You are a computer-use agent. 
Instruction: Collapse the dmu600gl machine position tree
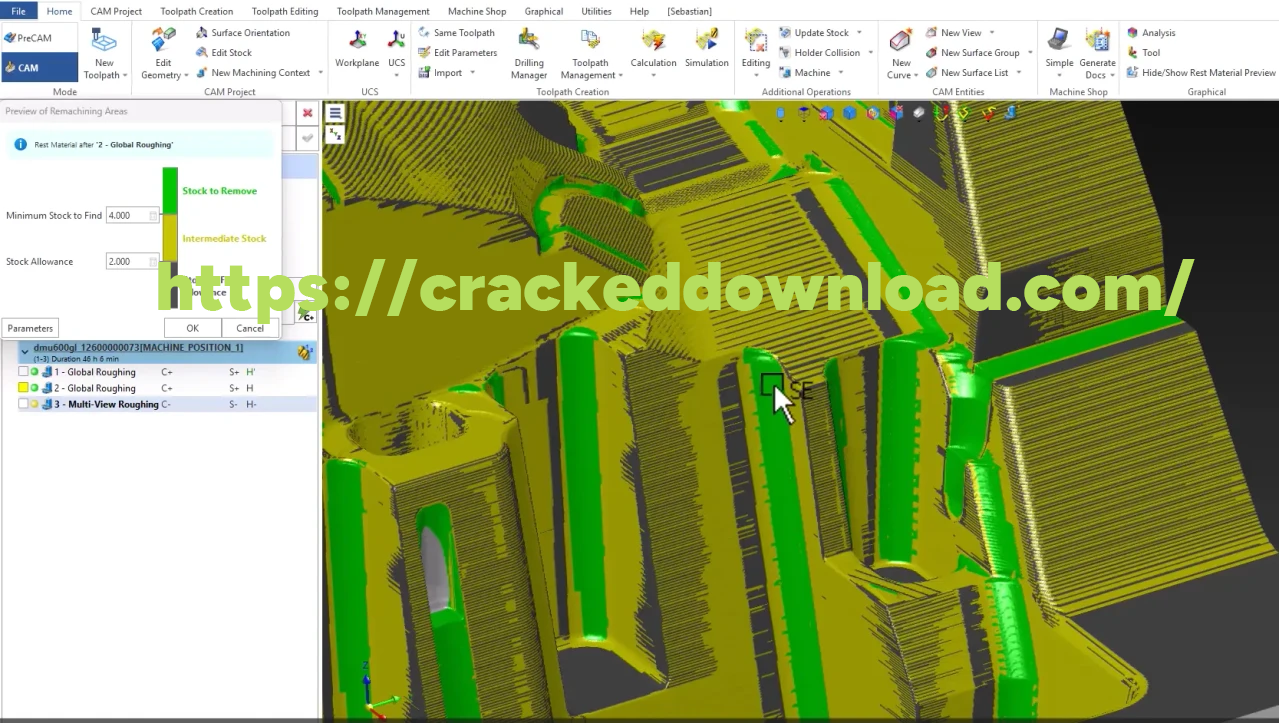click(x=25, y=352)
